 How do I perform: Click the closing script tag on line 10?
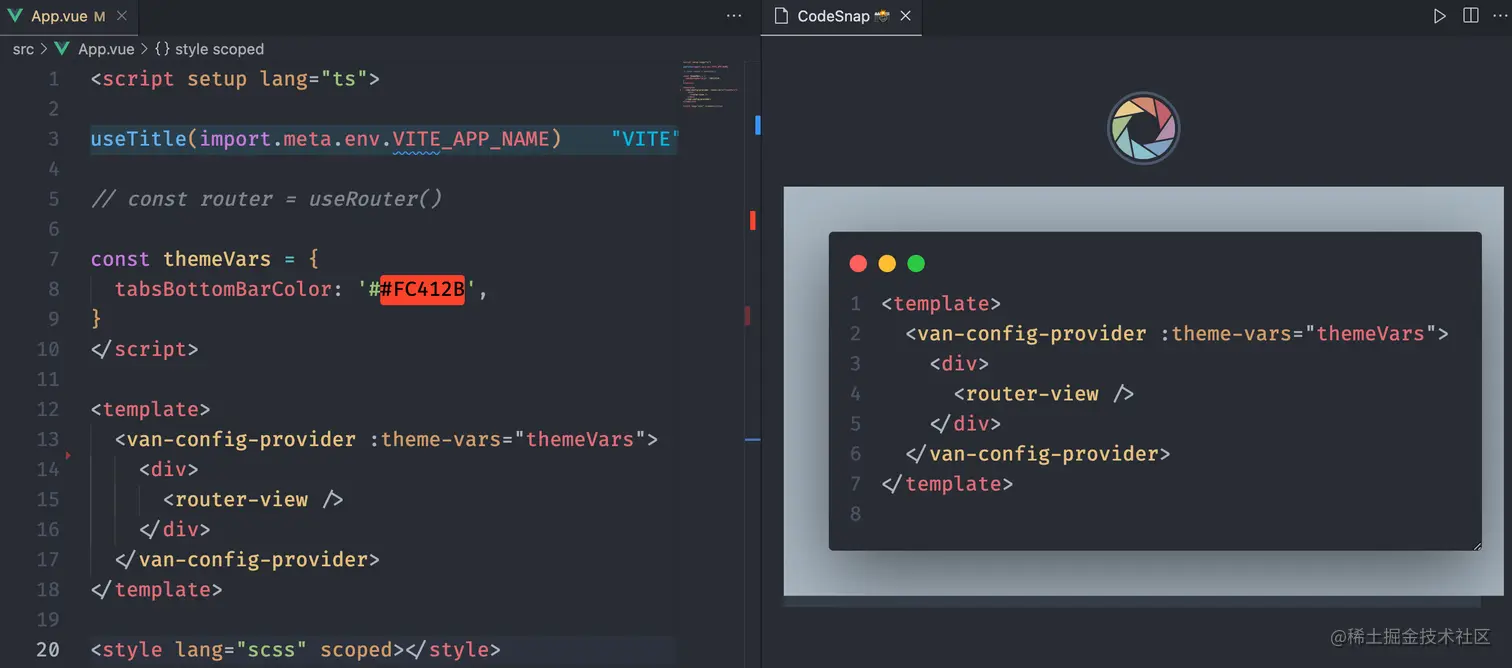pyautogui.click(x=144, y=349)
